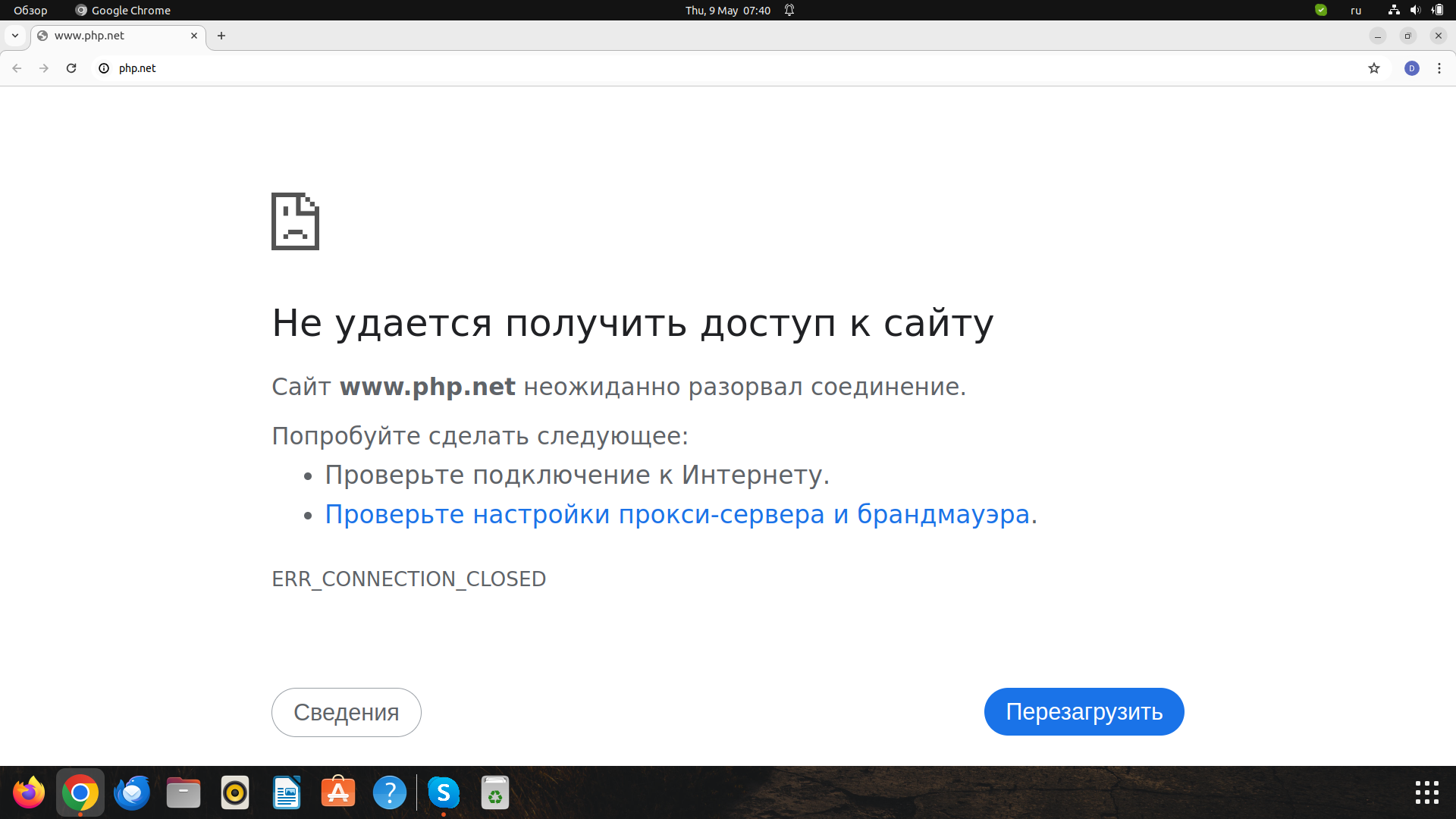Go back using the back arrow
Screen dimensions: 1456x819
coord(17,68)
